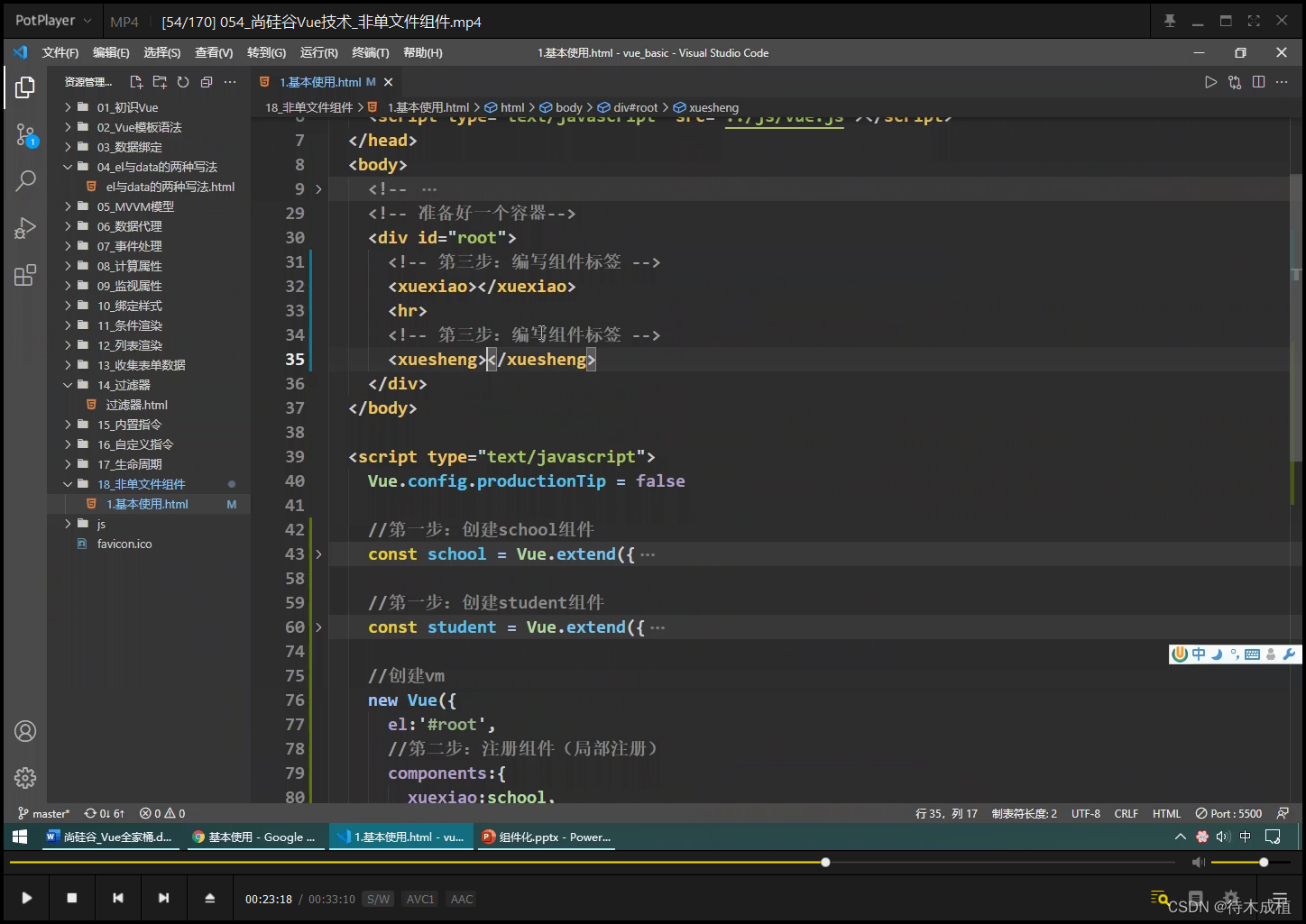Toggle the taskbar IME 中 indicator

click(x=1246, y=837)
